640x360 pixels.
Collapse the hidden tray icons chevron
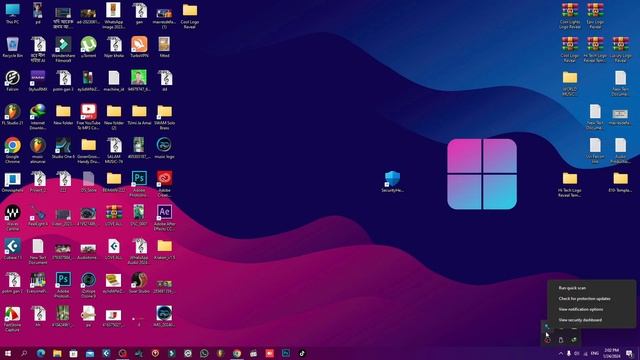coord(560,353)
